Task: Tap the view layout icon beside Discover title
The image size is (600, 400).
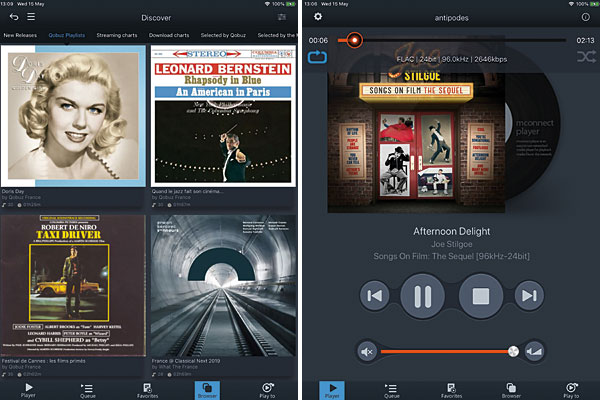Action: point(282,17)
